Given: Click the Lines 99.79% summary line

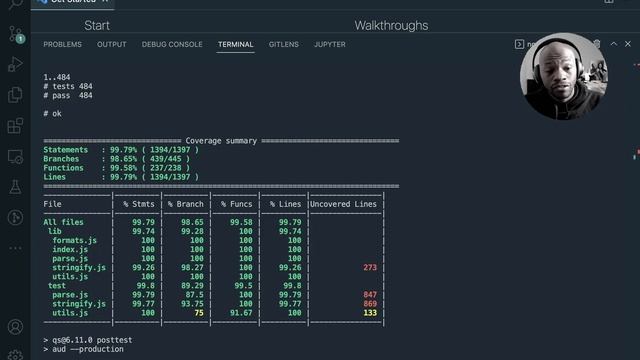Looking at the screenshot, I should point(121,177).
